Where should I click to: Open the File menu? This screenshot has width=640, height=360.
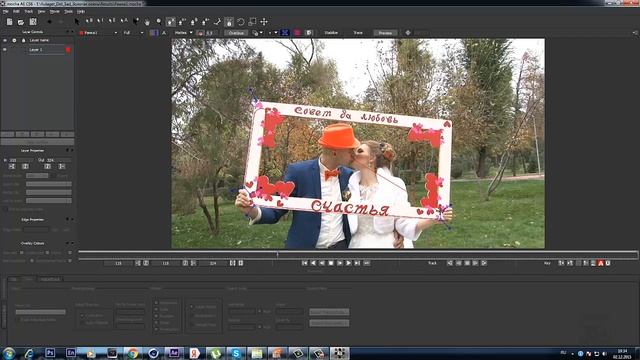5,11
